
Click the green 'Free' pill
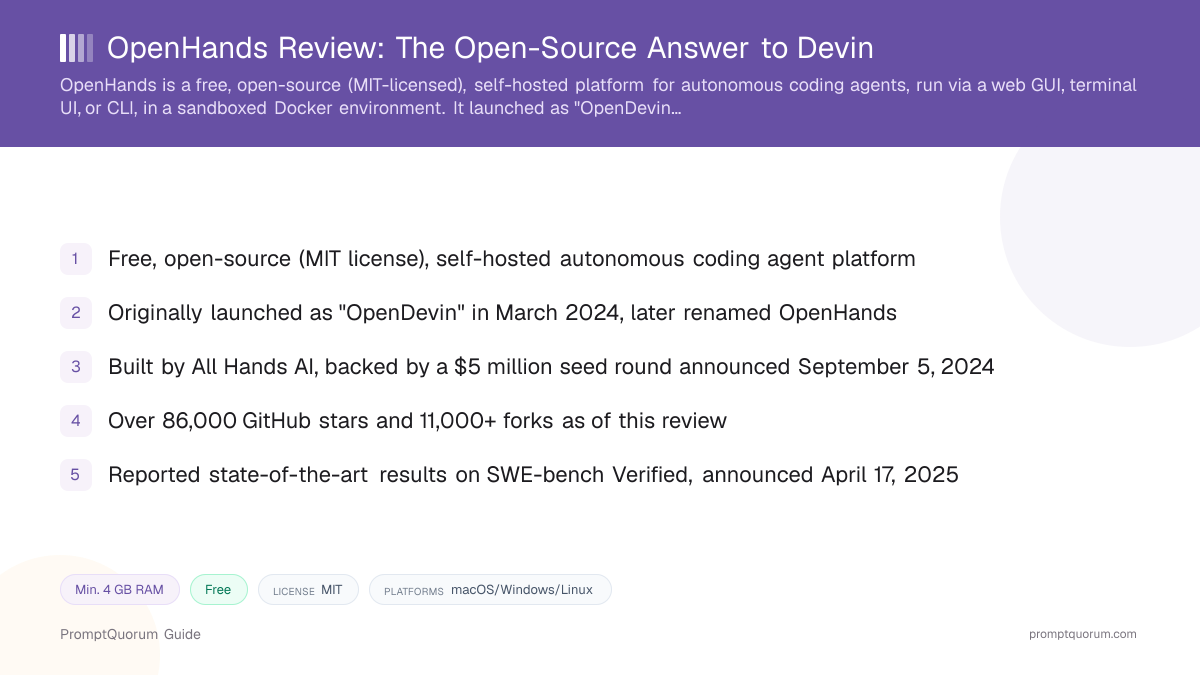coord(218,590)
